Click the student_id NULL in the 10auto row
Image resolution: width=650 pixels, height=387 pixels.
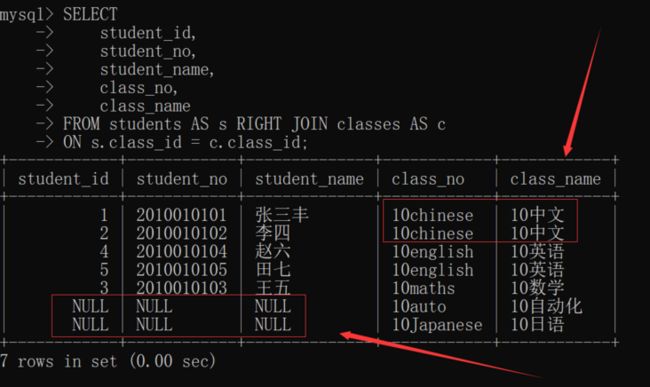point(90,306)
